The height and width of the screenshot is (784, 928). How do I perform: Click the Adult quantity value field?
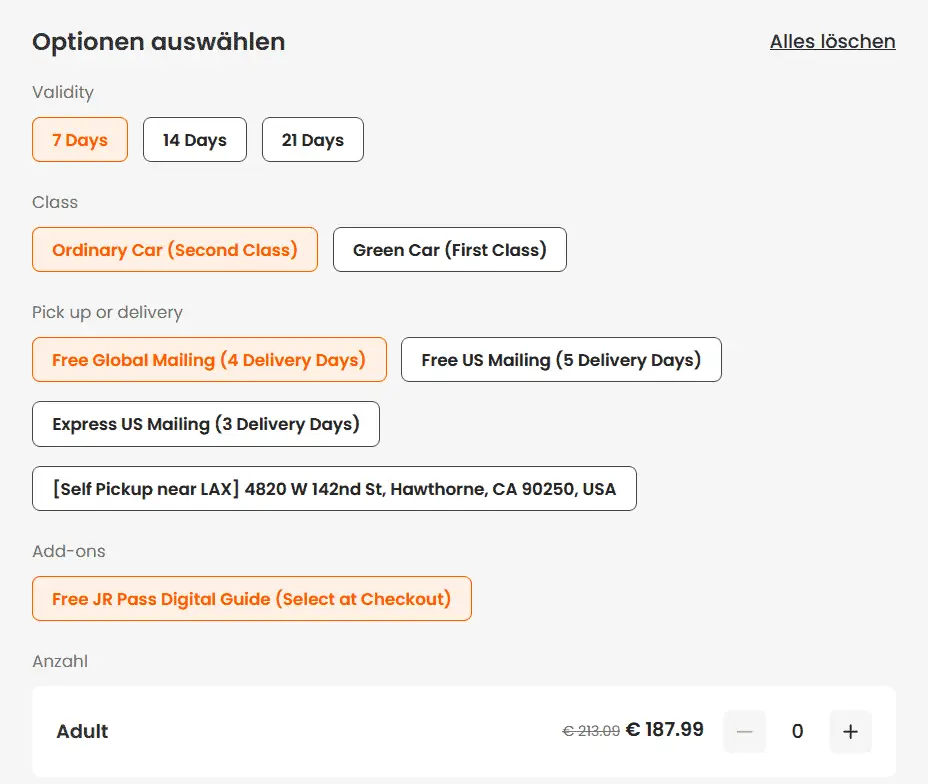point(797,731)
